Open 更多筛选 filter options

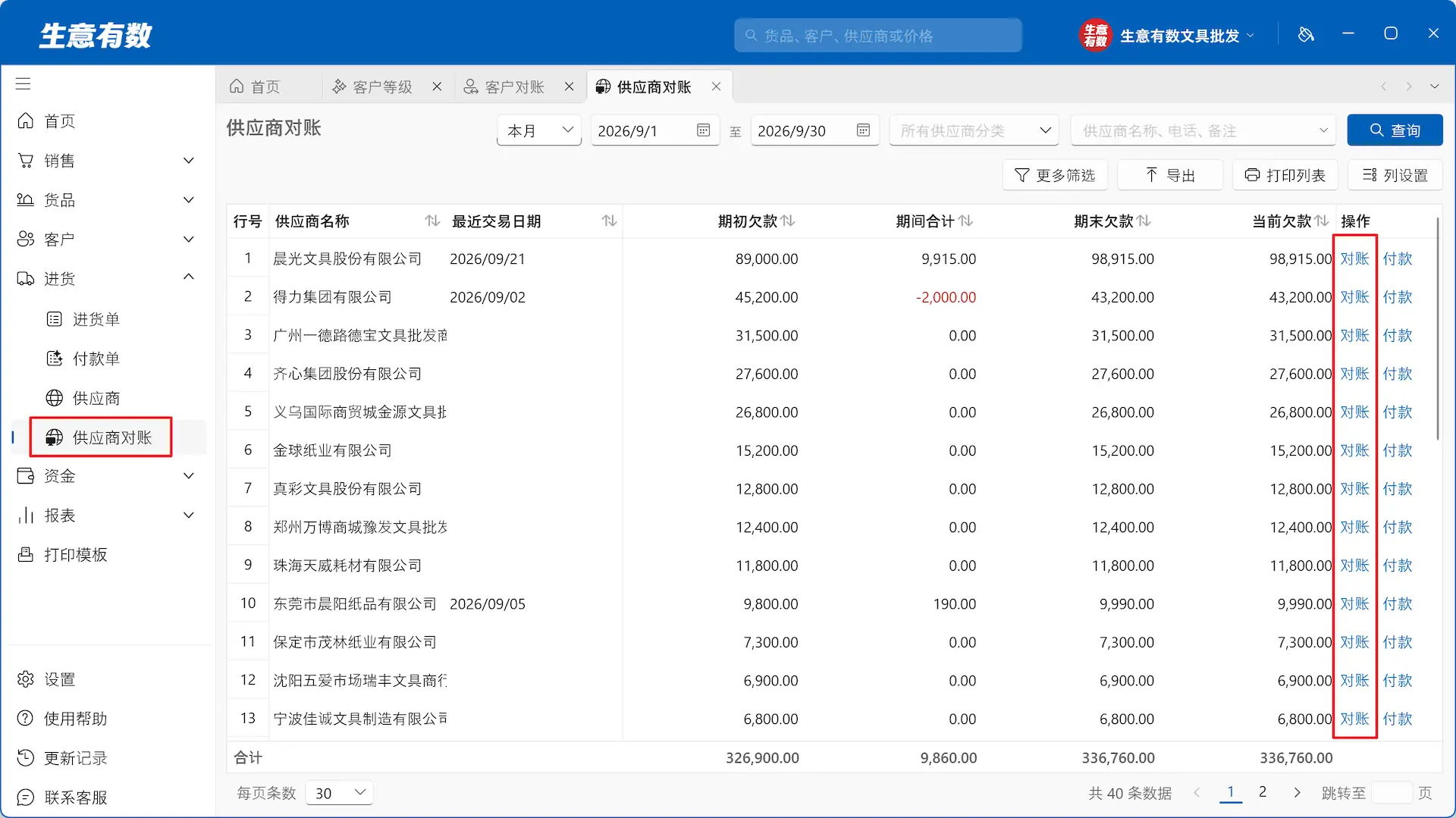tap(1055, 175)
